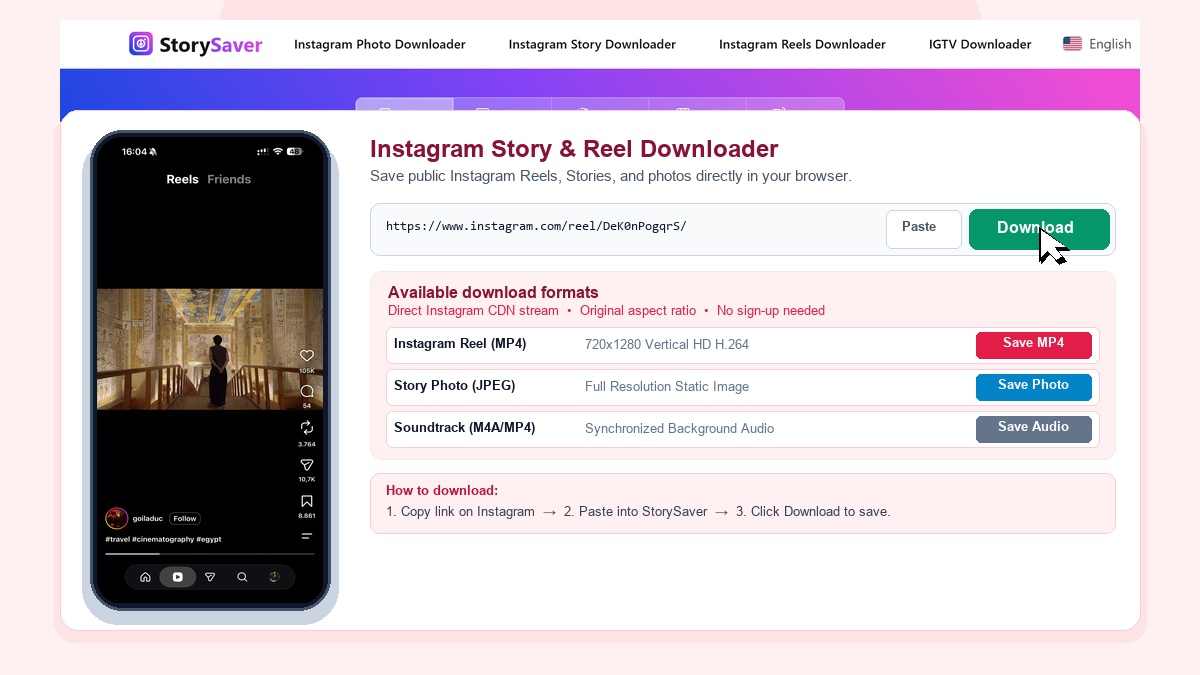Click Save Photo for Story Photo
Screen dimensions: 1200x675
point(1033,386)
